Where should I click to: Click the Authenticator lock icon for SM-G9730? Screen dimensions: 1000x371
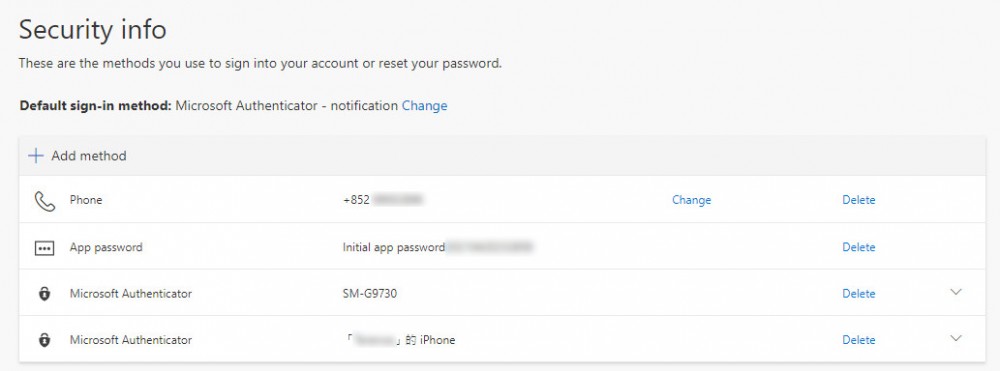coord(44,294)
